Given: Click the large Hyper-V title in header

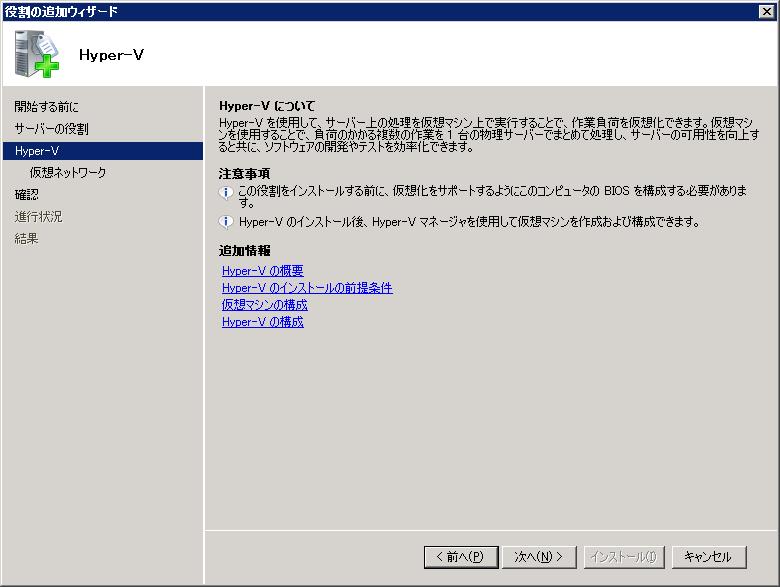Looking at the screenshot, I should [x=111, y=55].
